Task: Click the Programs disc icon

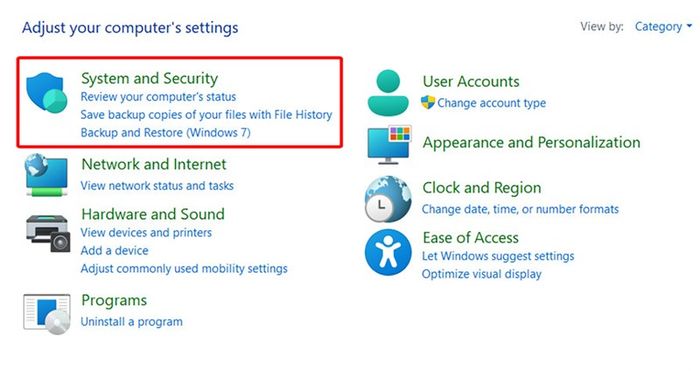Action: click(x=47, y=314)
